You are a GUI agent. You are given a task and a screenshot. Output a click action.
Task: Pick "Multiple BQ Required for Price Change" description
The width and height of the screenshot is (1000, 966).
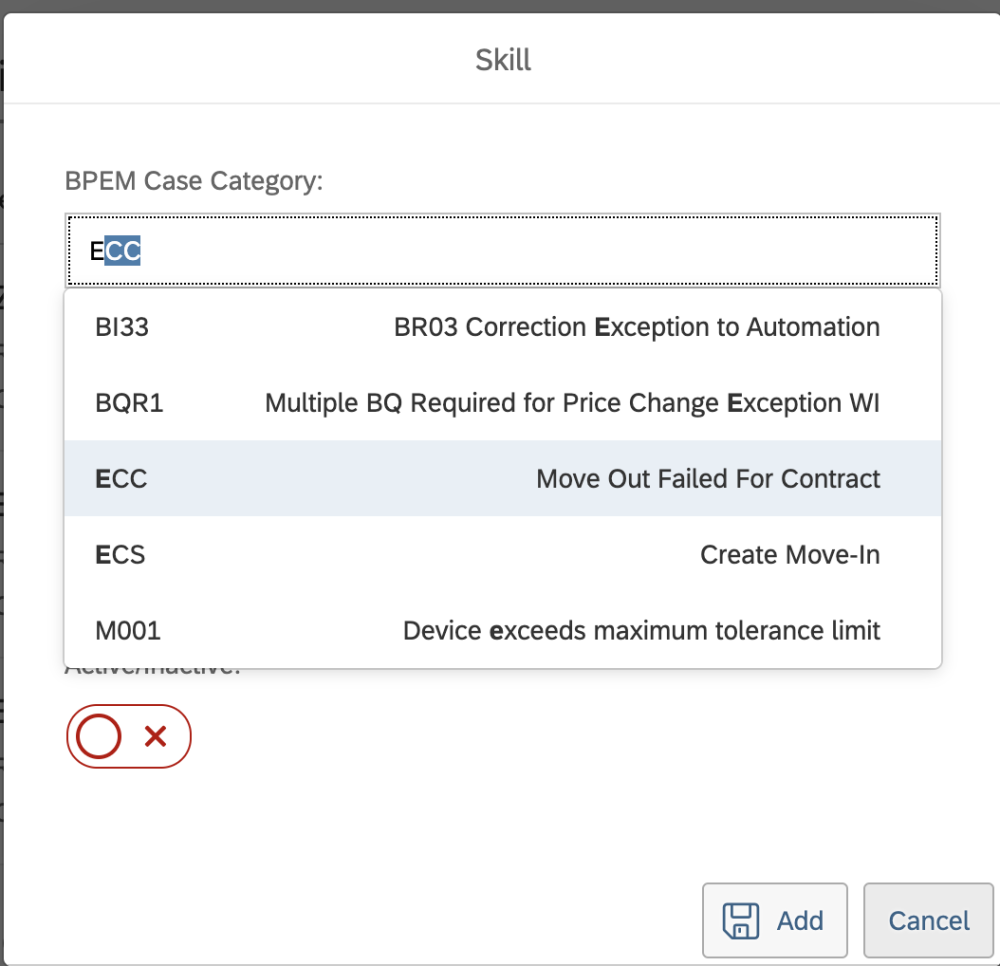click(572, 403)
